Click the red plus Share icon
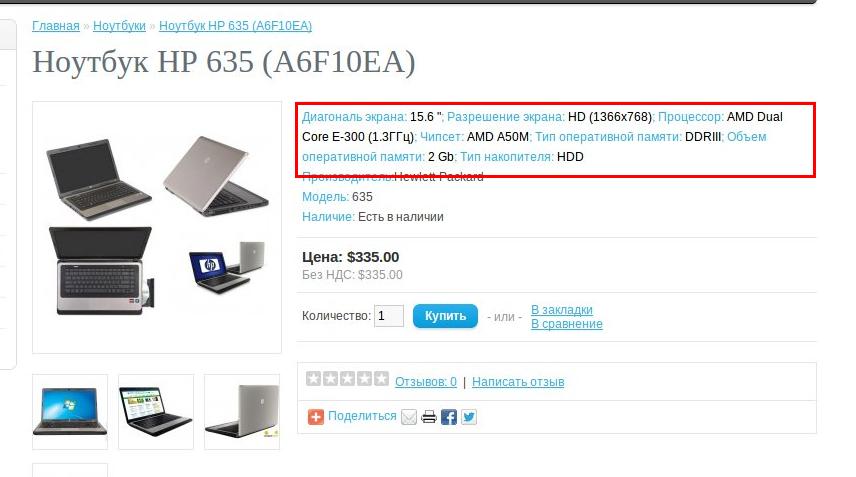 tap(316, 417)
